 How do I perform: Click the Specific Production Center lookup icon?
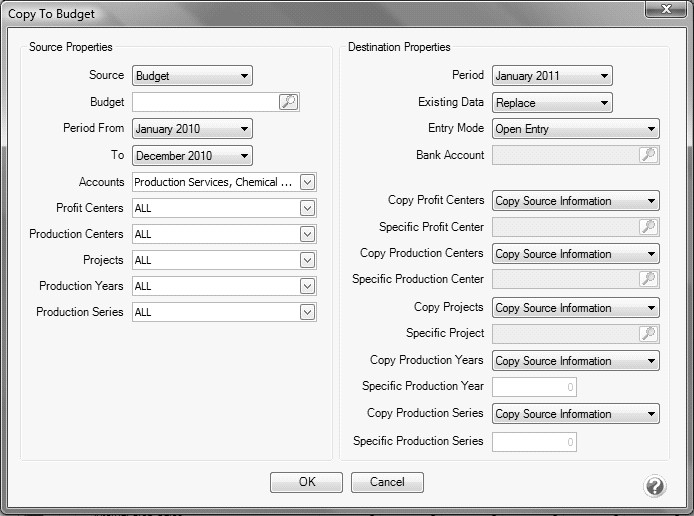pyautogui.click(x=648, y=279)
